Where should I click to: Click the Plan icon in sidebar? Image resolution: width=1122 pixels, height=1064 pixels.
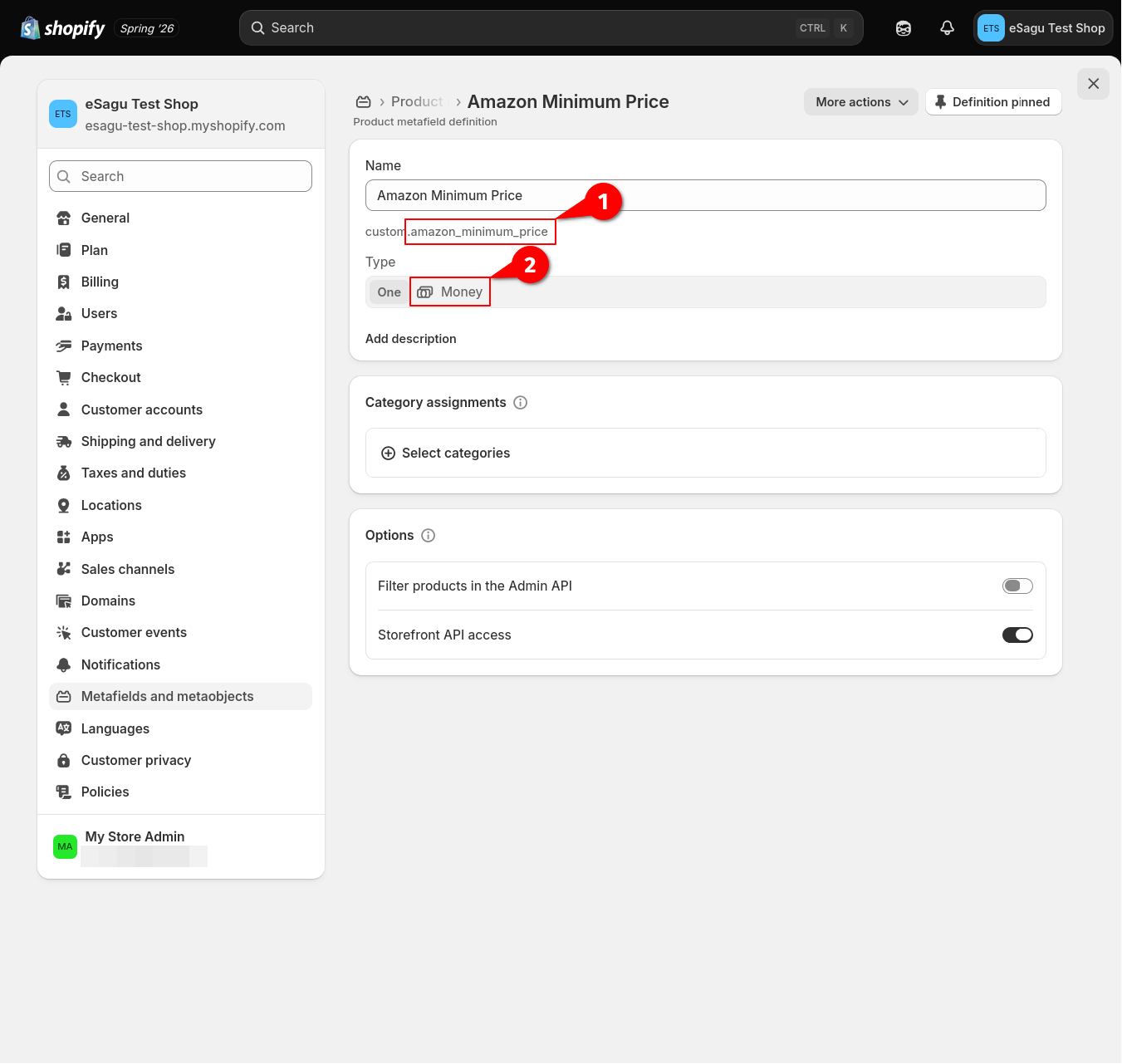coord(64,250)
